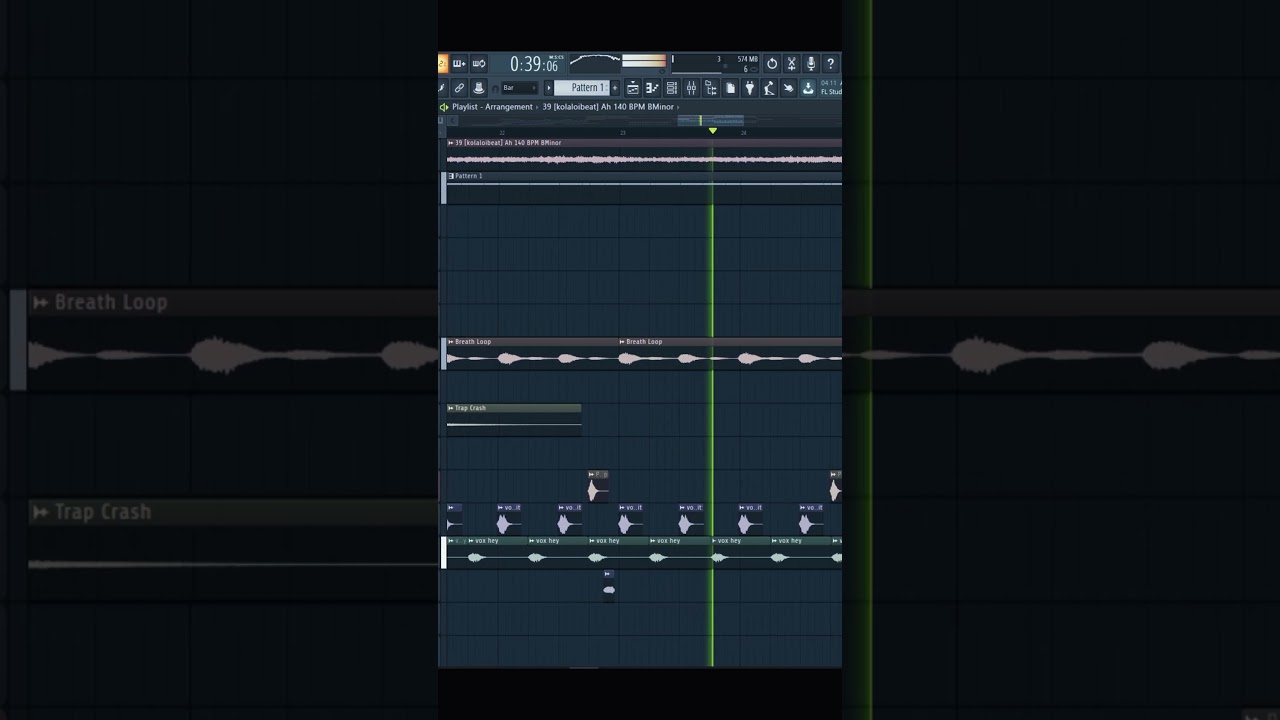The width and height of the screenshot is (1280, 720).
Task: Open second Breath Loop clip menu arrow
Action: coord(622,342)
